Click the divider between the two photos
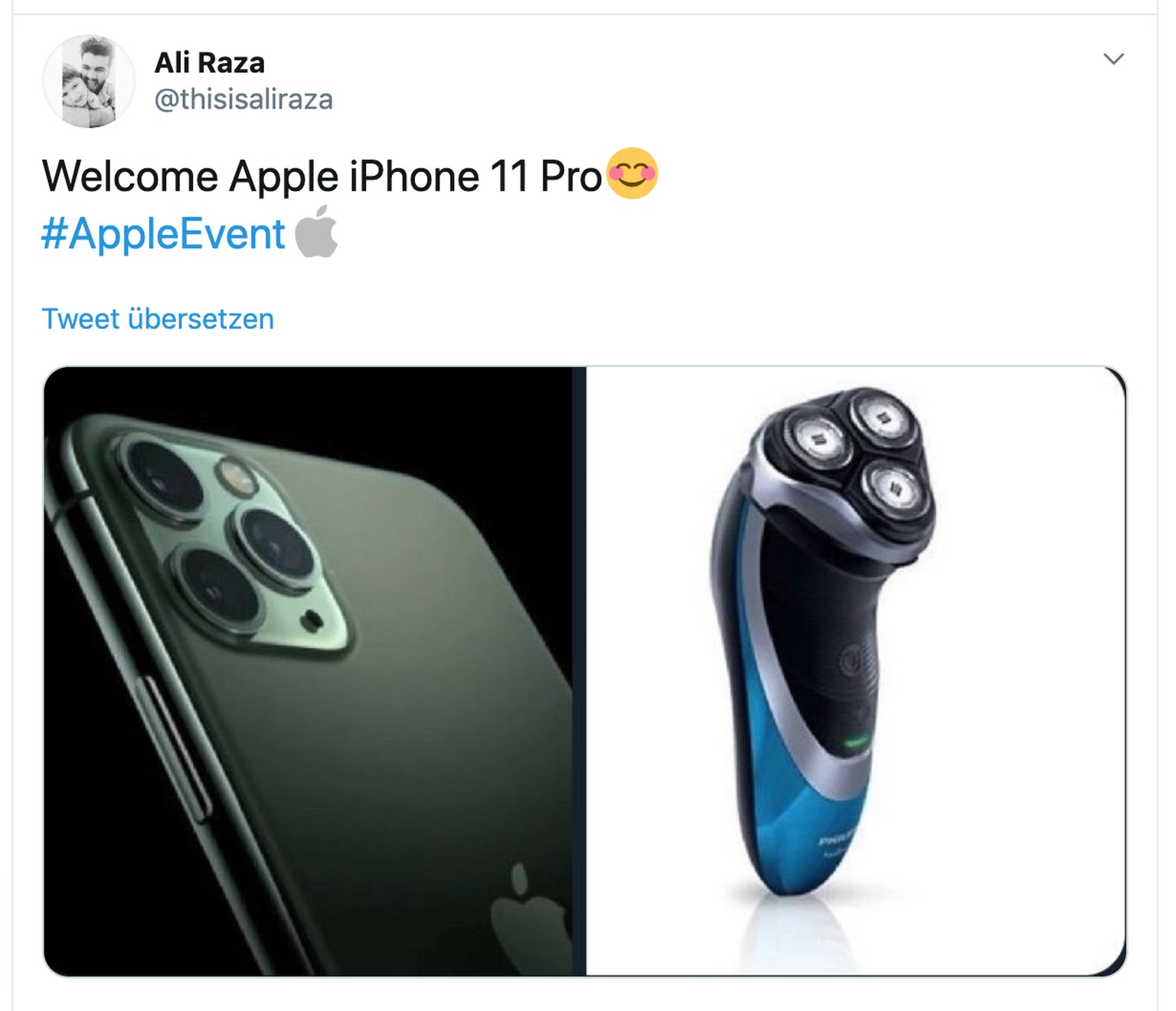This screenshot has width=1176, height=1011. [x=580, y=671]
